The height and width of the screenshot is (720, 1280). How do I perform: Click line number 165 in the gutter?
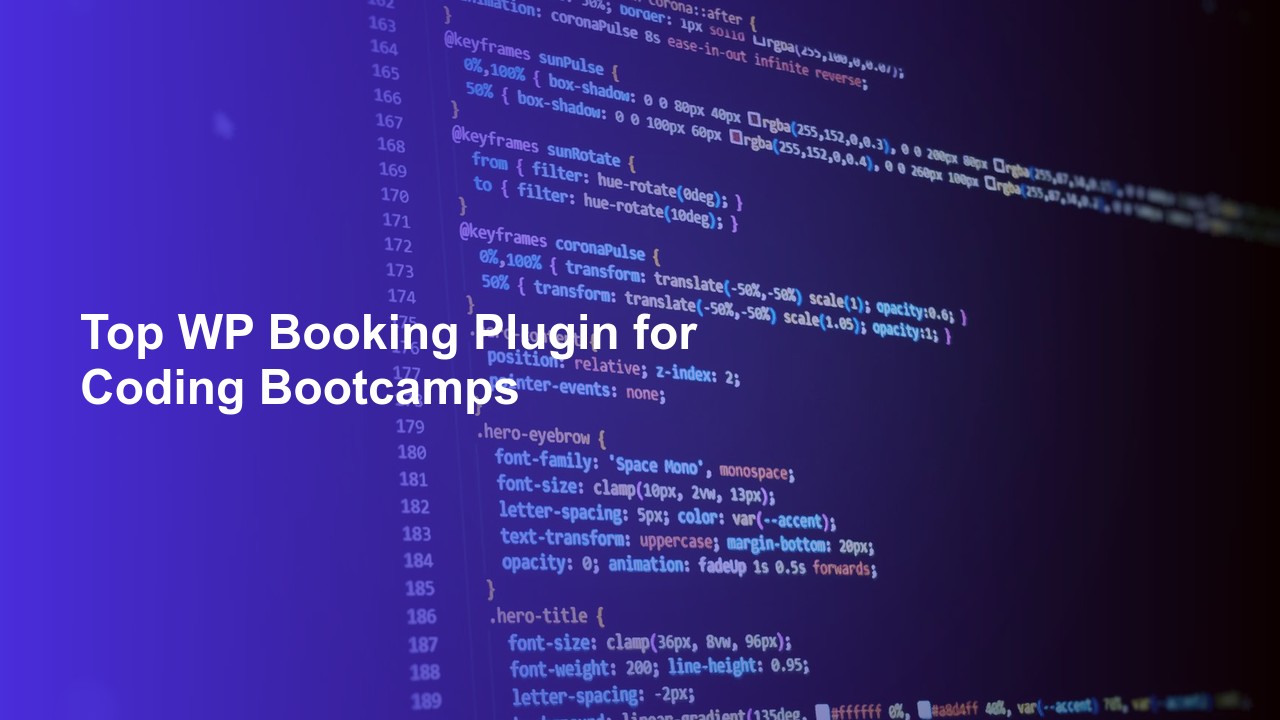tap(386, 72)
